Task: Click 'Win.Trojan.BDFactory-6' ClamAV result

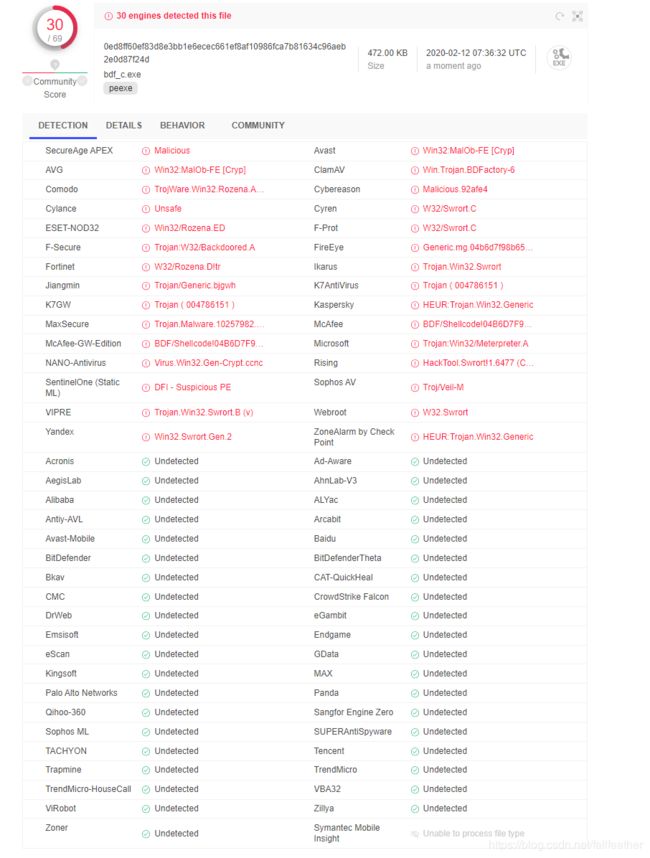Action: click(x=468, y=170)
